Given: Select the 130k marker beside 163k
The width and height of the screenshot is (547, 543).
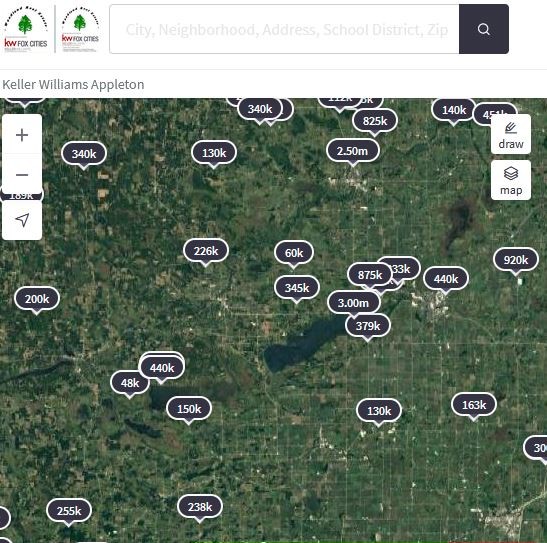Looking at the screenshot, I should pyautogui.click(x=379, y=411).
